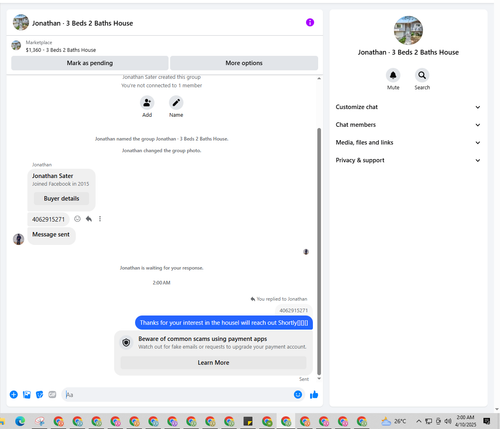Open more options dots beside 4062915271
The width and height of the screenshot is (500, 429).
[x=100, y=219]
